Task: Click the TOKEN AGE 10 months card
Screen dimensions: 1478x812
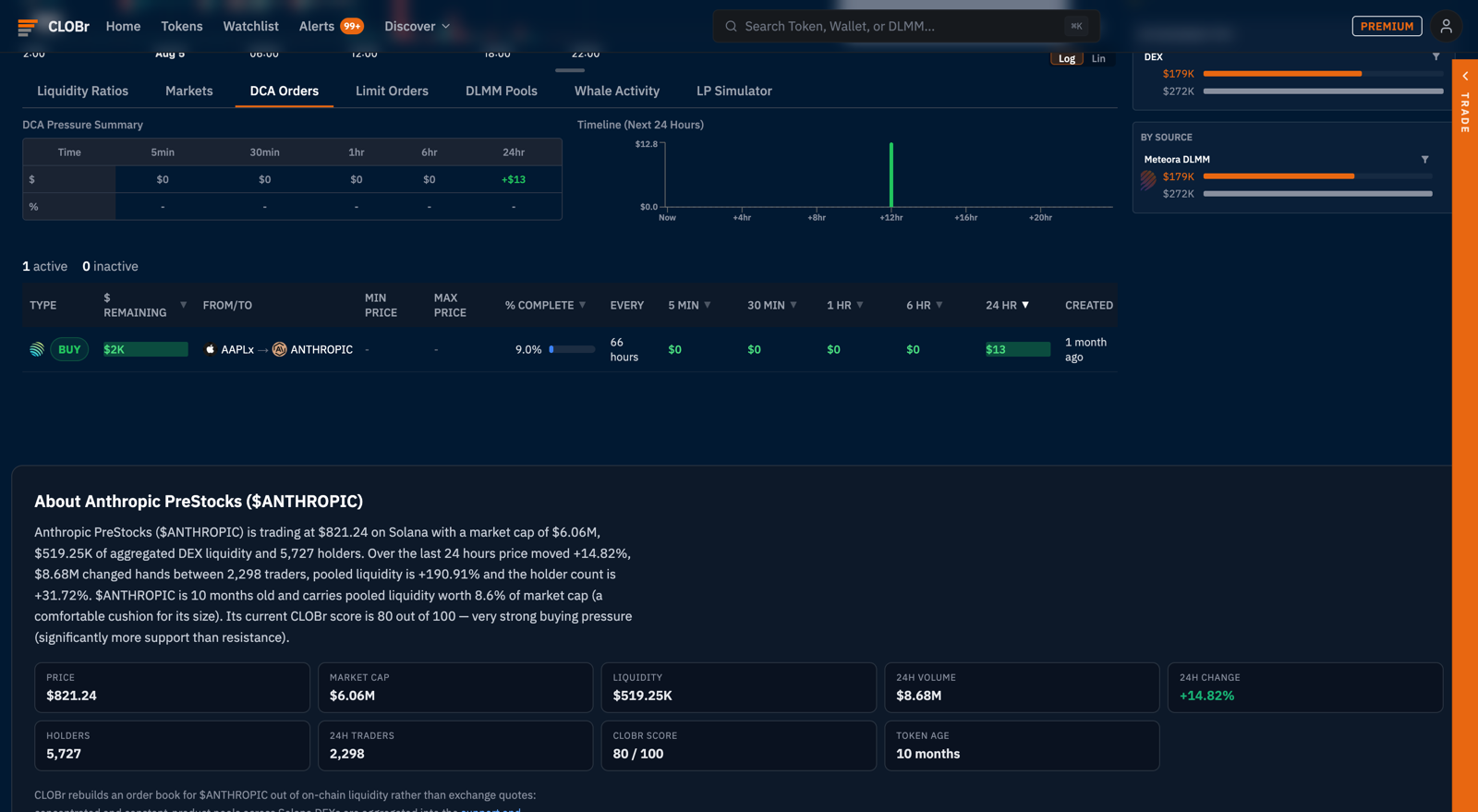Action: 1022,745
